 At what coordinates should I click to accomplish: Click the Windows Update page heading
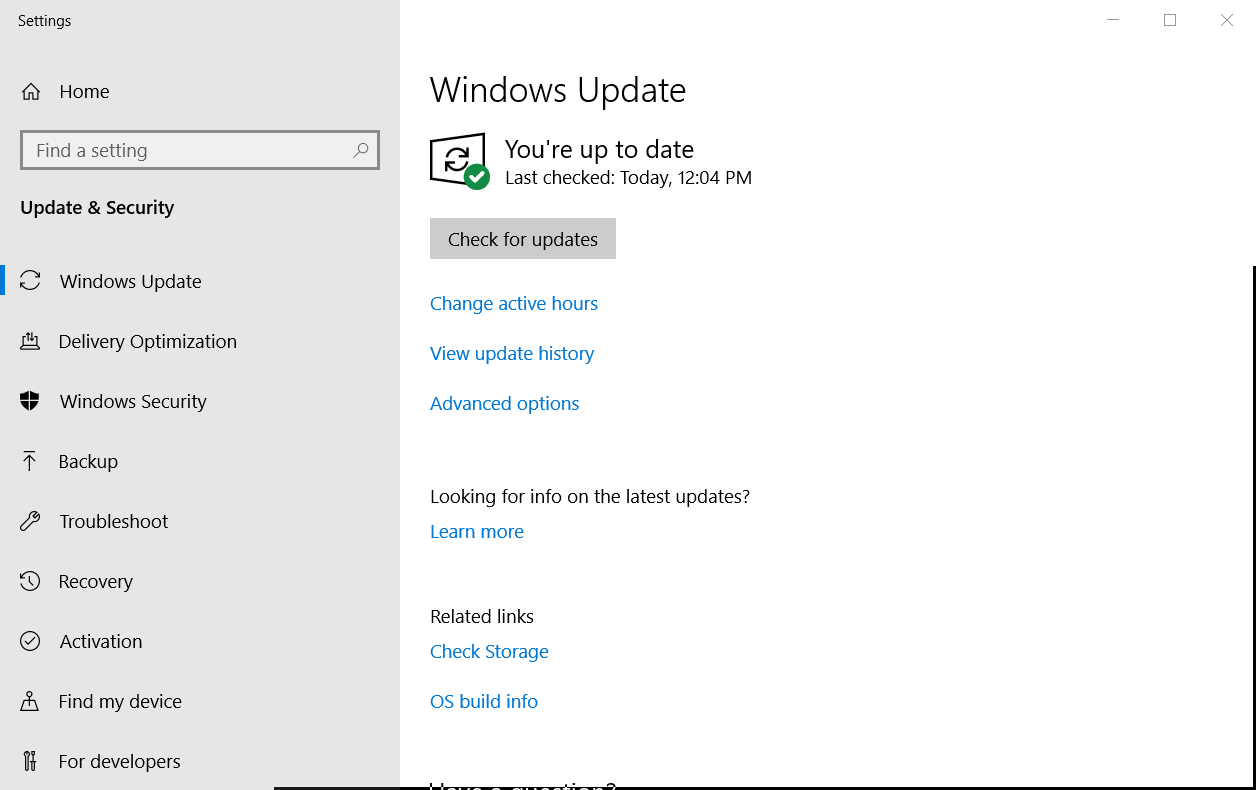pyautogui.click(x=558, y=90)
